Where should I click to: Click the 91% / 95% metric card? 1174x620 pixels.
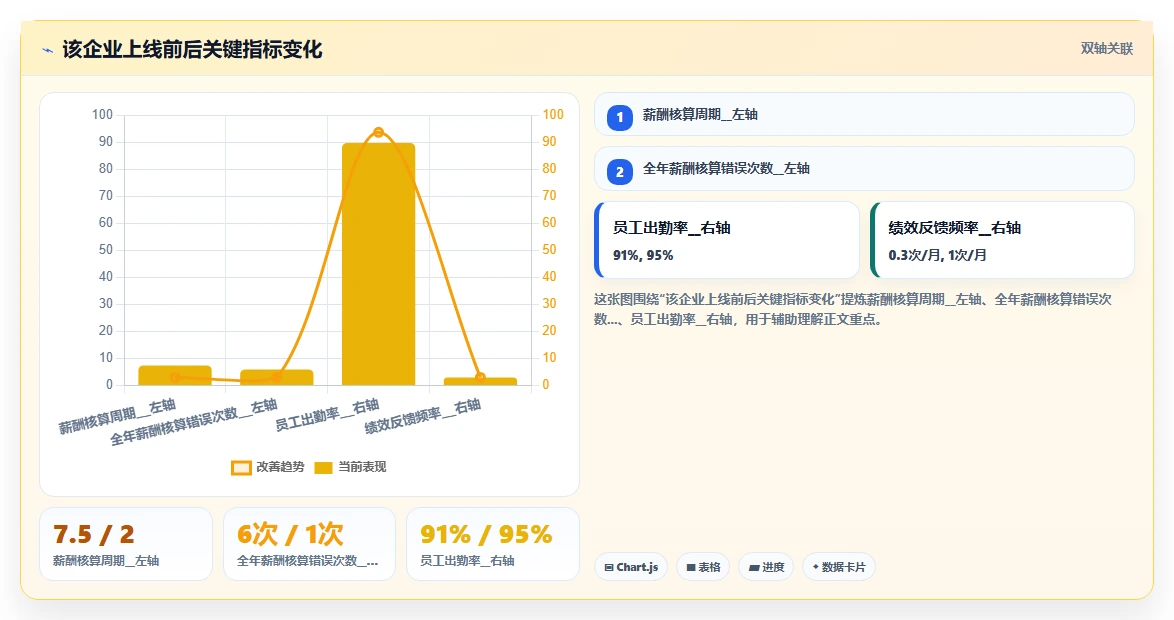(493, 544)
